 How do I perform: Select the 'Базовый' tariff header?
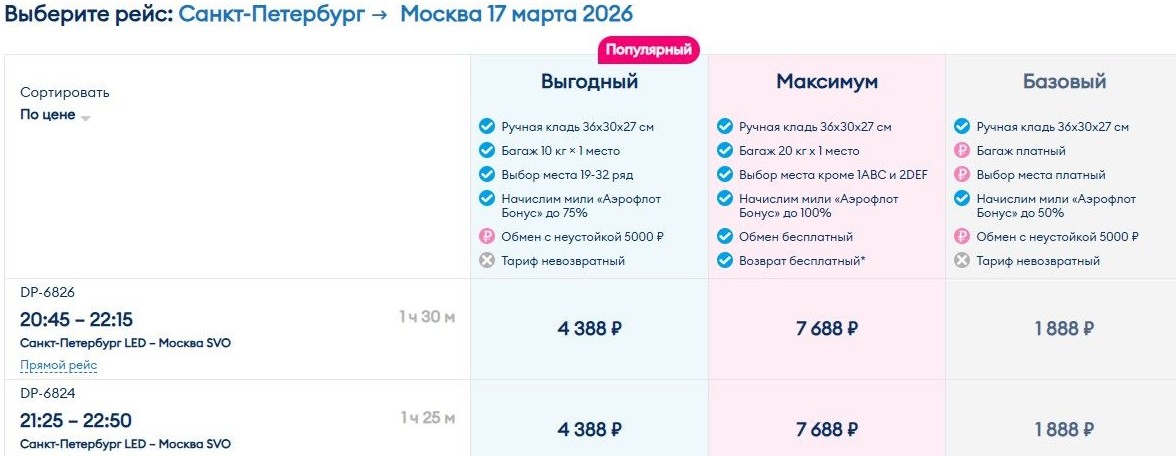pyautogui.click(x=1064, y=82)
